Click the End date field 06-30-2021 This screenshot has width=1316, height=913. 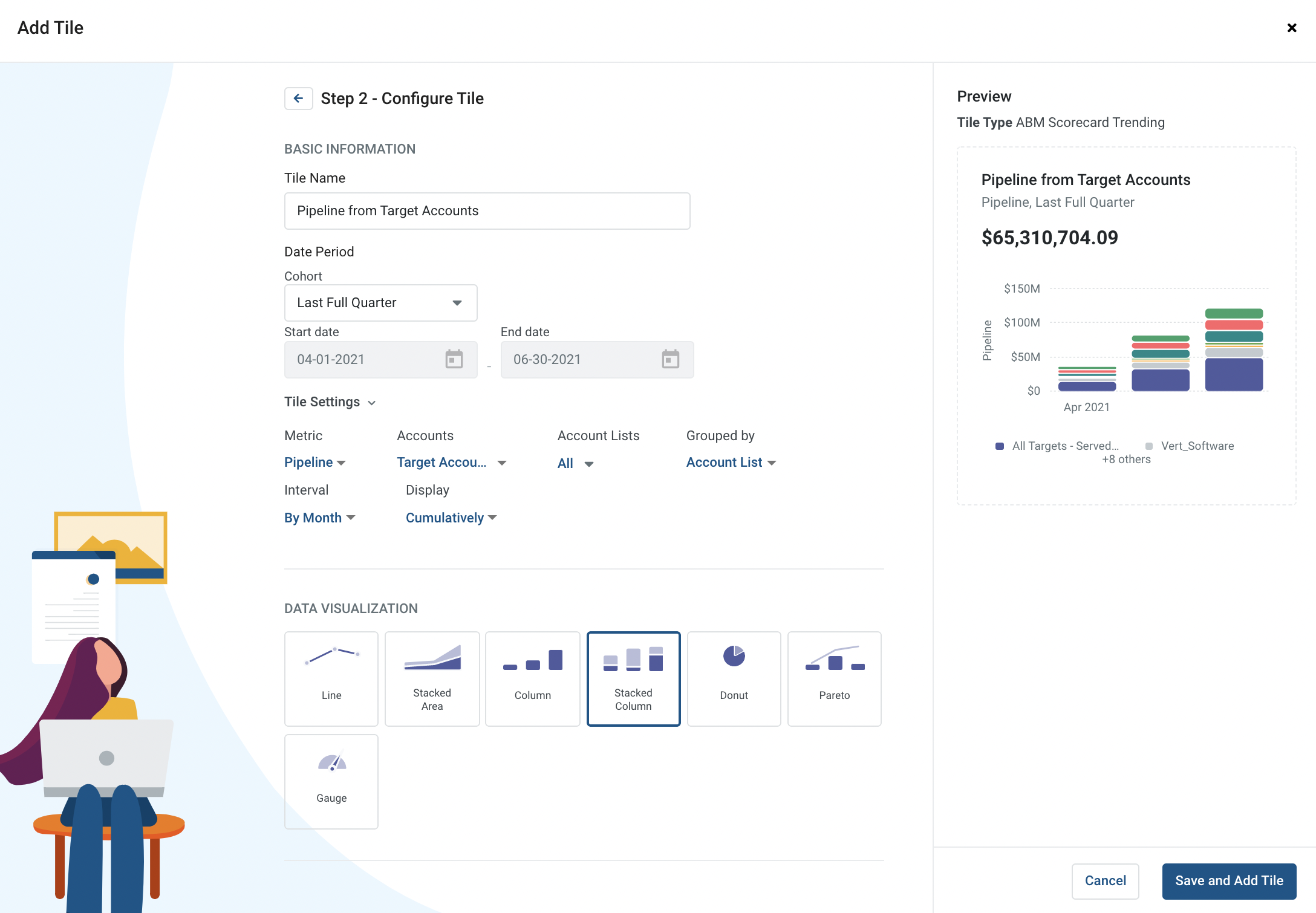[x=598, y=360]
